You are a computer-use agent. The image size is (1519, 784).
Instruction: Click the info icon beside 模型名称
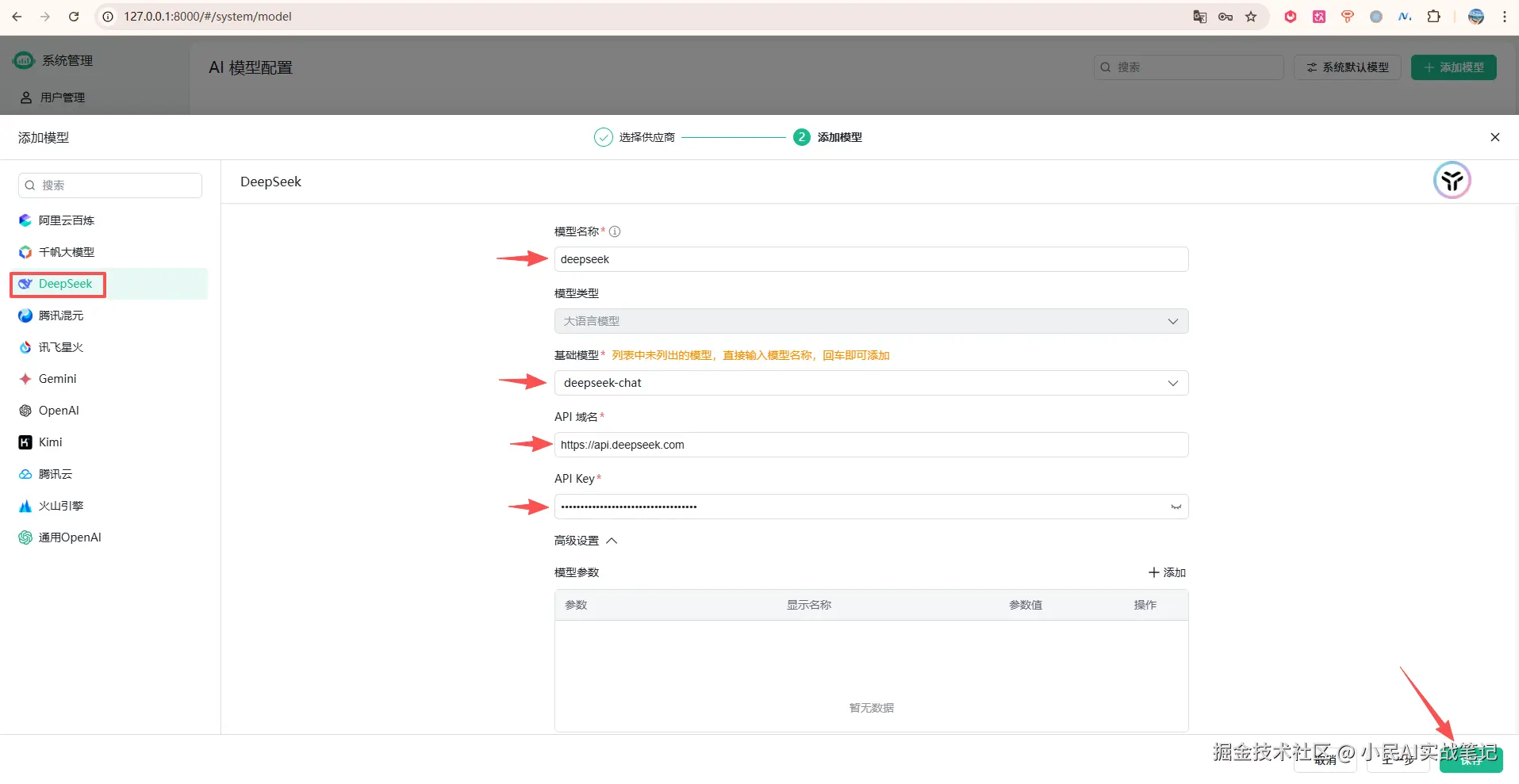pyautogui.click(x=615, y=231)
